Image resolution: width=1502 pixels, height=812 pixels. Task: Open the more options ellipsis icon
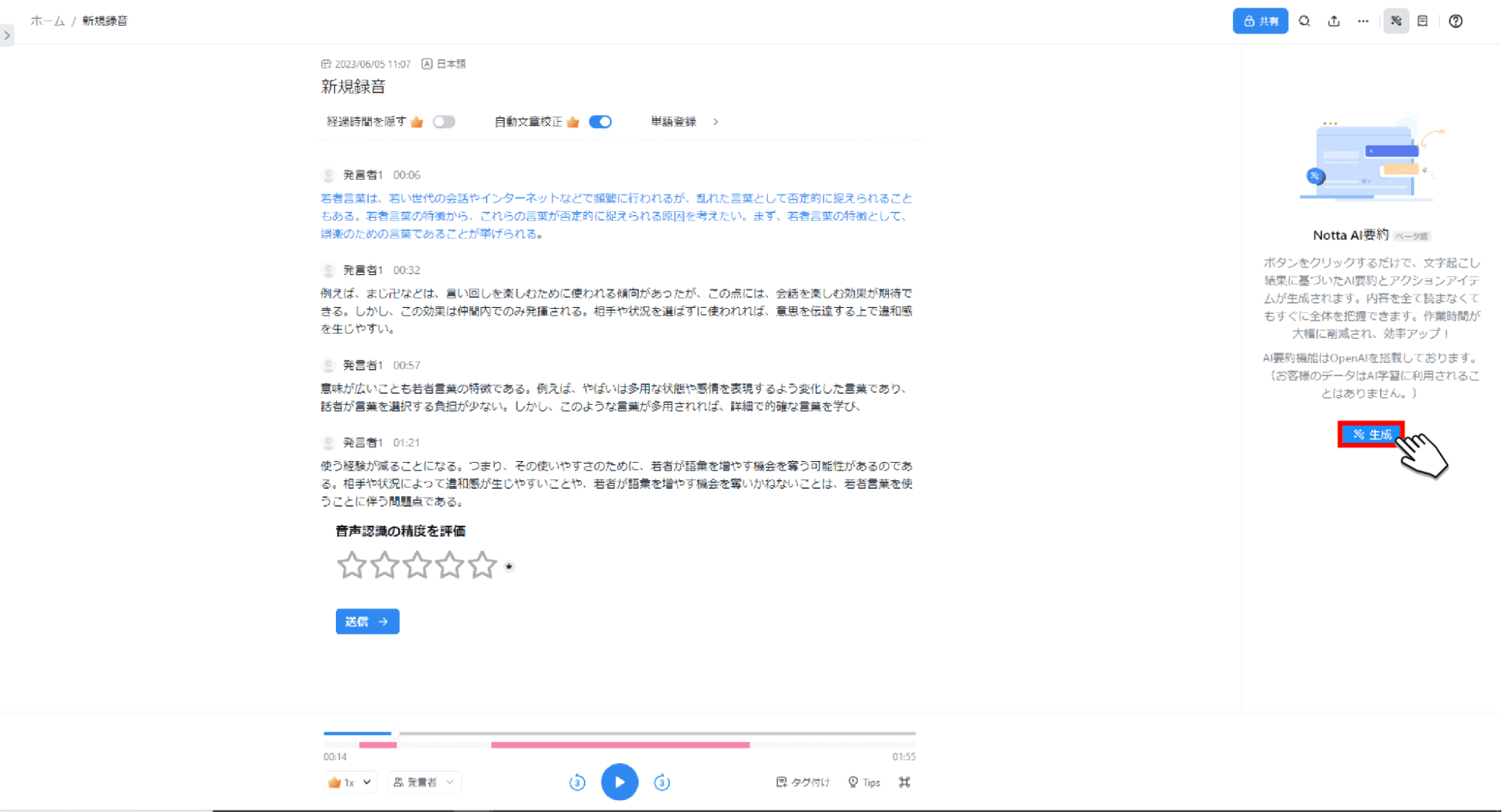[1362, 21]
